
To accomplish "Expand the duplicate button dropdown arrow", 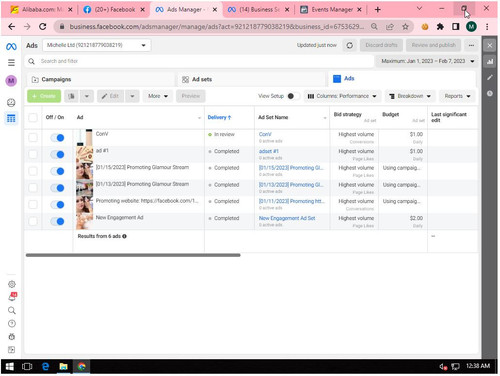I will (87, 96).
